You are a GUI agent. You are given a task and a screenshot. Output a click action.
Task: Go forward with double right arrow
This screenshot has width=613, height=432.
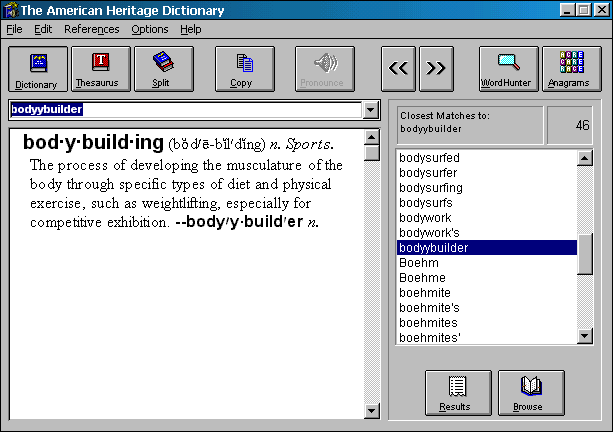(436, 69)
